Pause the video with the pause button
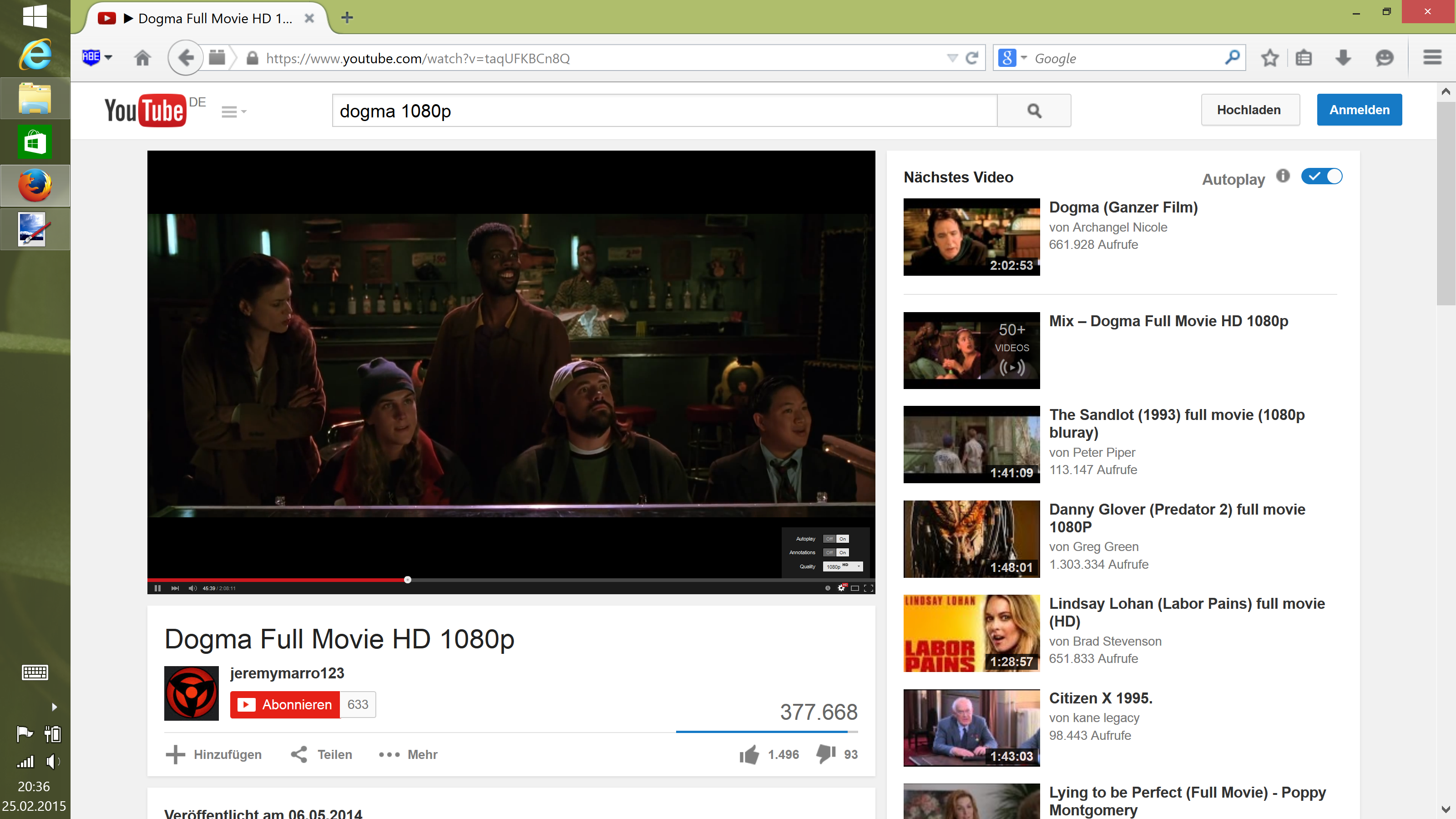 [x=158, y=588]
